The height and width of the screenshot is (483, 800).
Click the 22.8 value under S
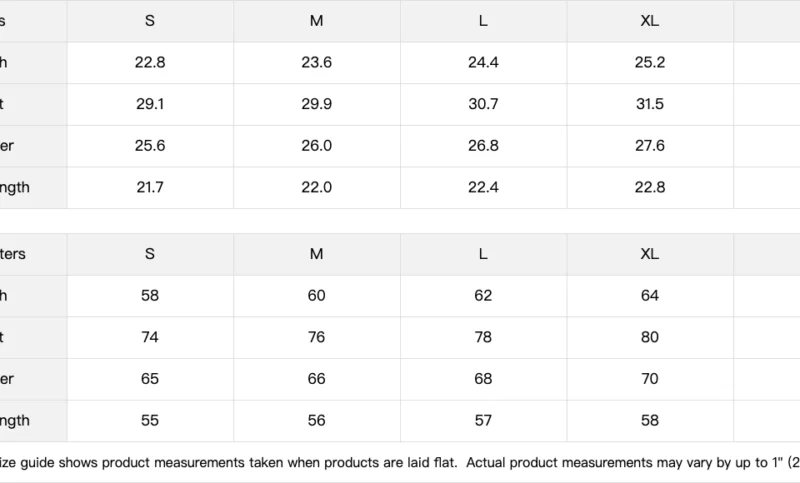[x=150, y=62]
